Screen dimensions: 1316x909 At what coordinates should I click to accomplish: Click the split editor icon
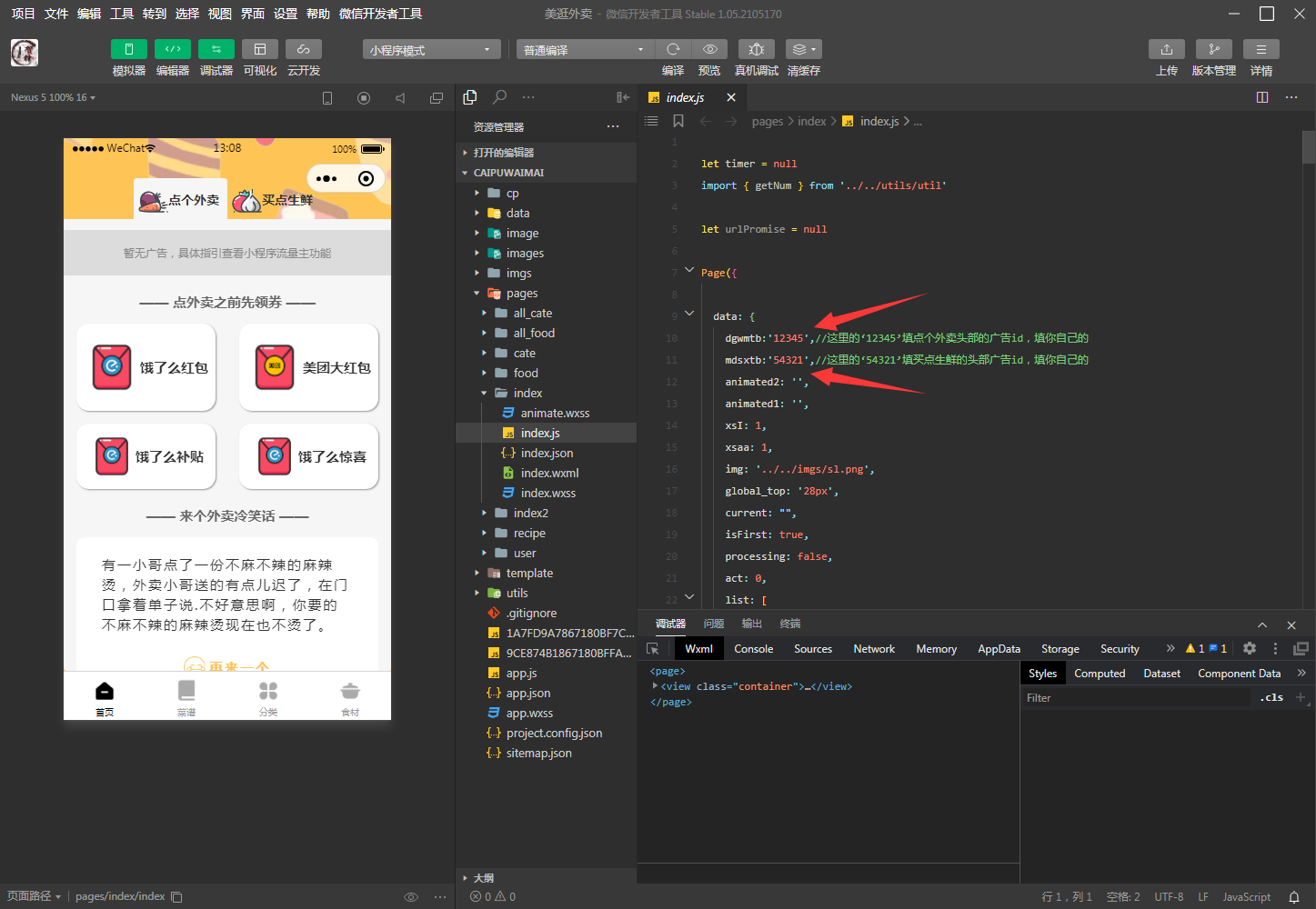[1262, 97]
